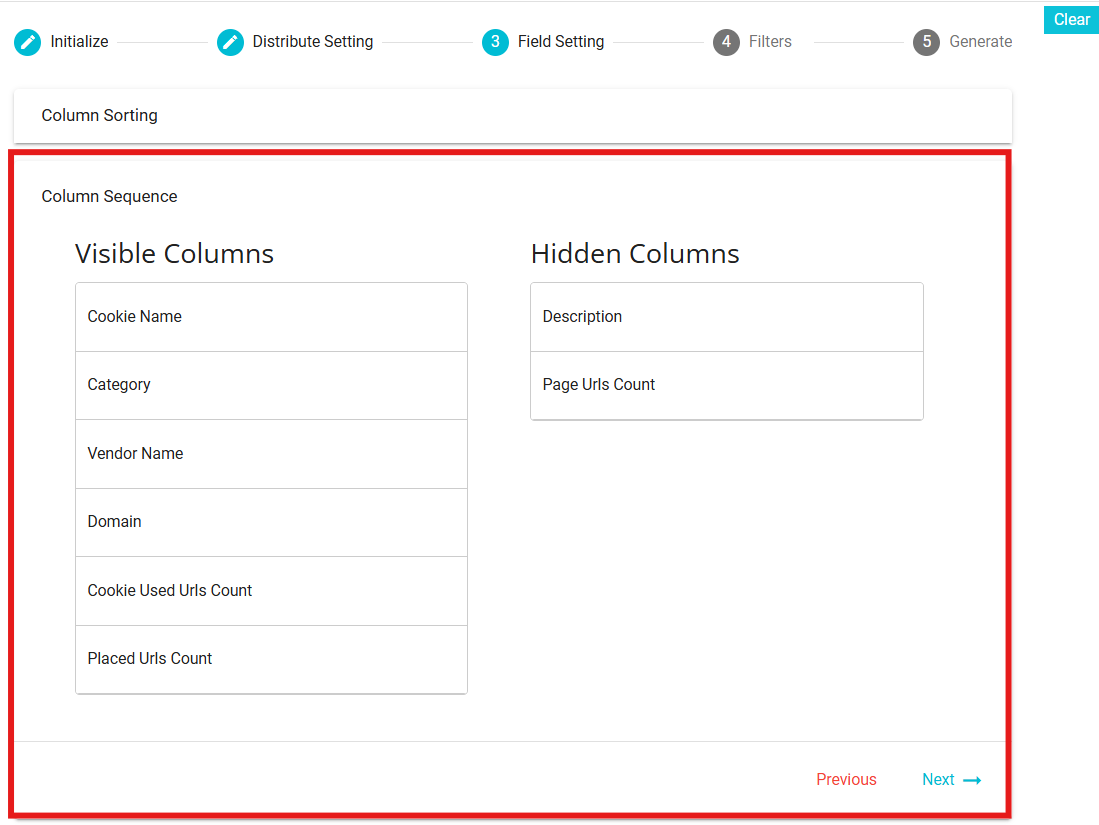Click the Previous button
The height and width of the screenshot is (825, 1099).
coord(846,780)
